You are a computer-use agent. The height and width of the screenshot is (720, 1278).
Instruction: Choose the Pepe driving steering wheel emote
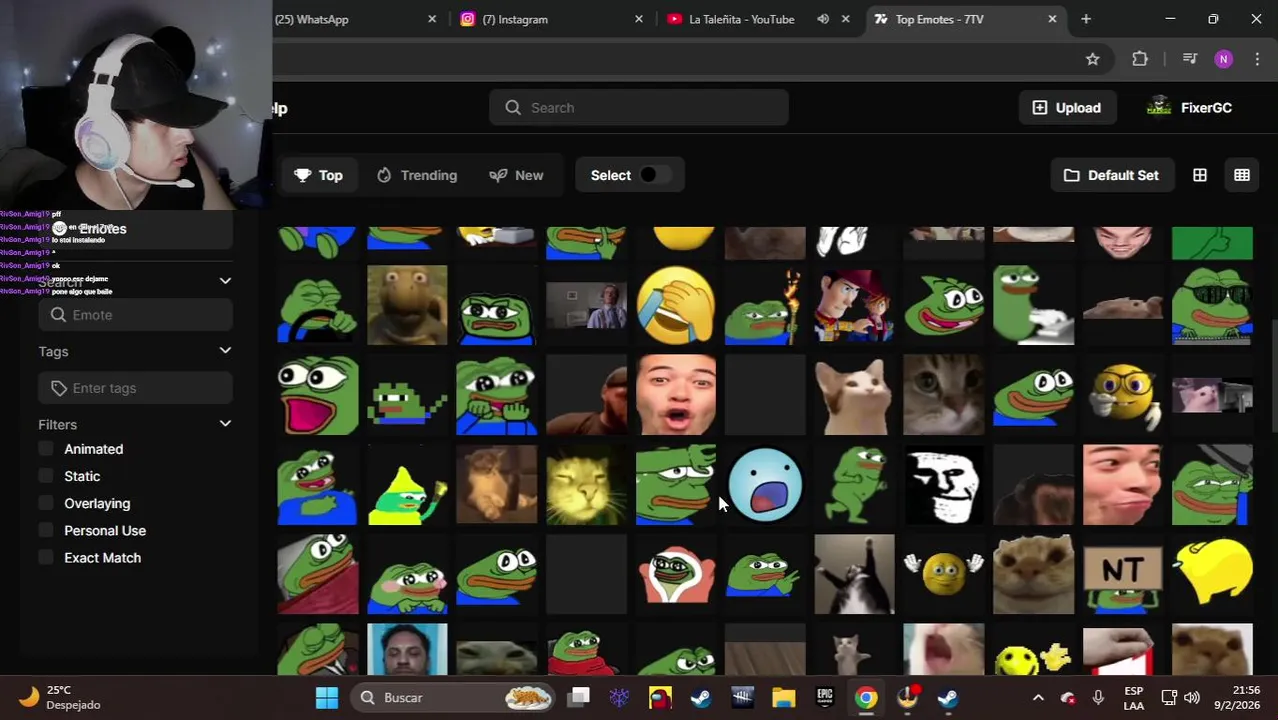coord(317,305)
